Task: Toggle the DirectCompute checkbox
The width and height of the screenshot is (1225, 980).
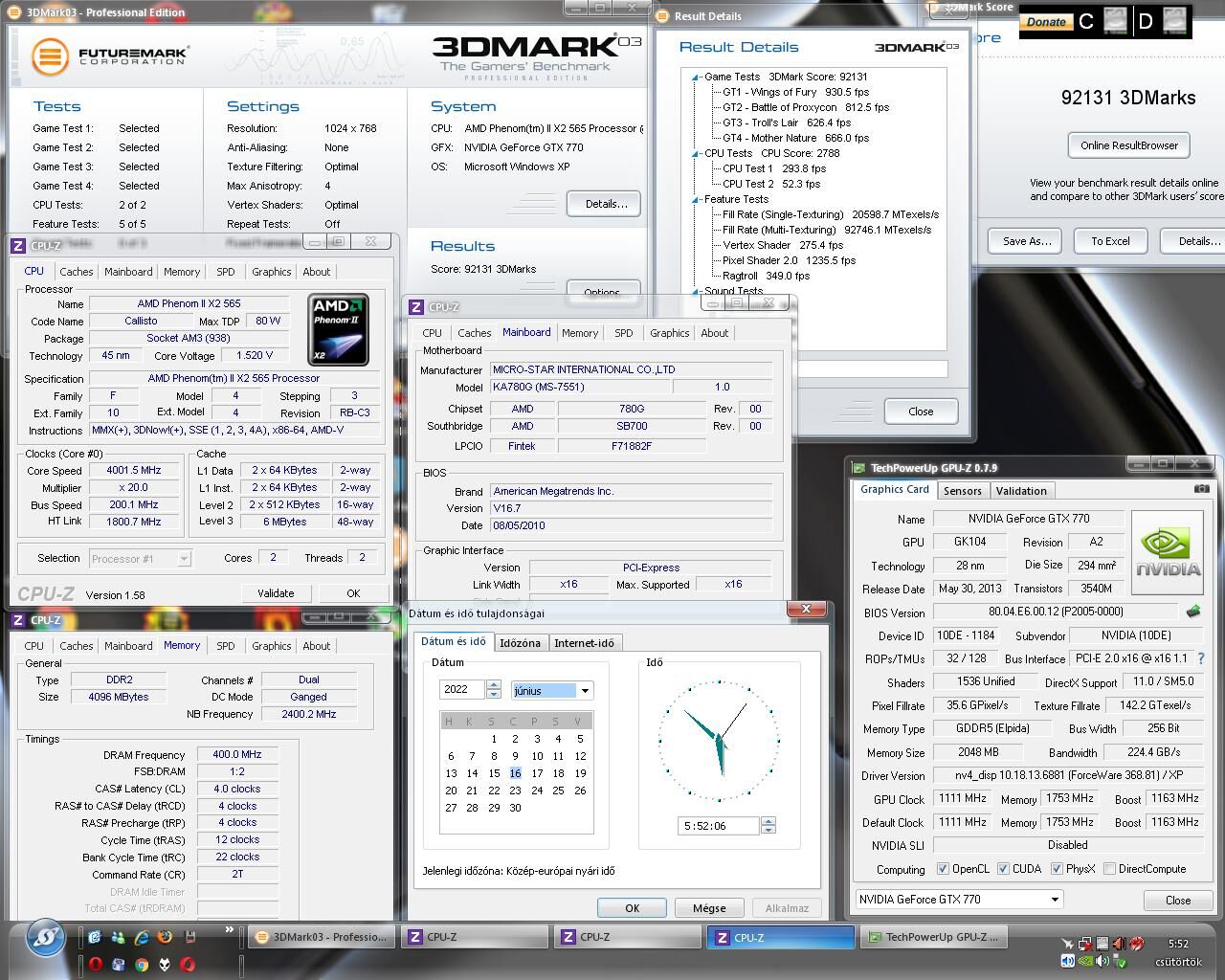Action: pos(1109,869)
